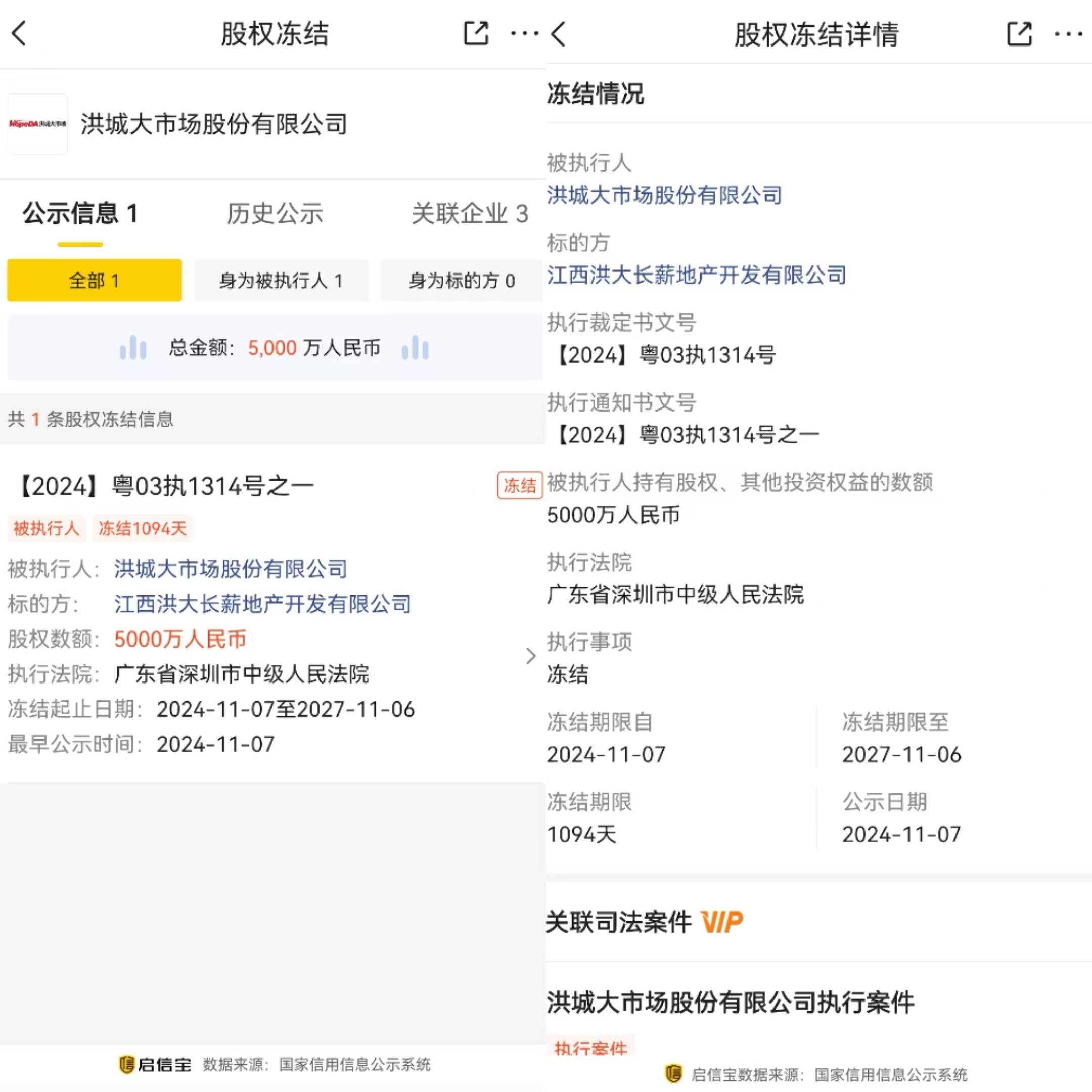This screenshot has width=1092, height=1092.
Task: Open 江西洪大长薪地产开发有限公司 link in list card
Action: [263, 604]
